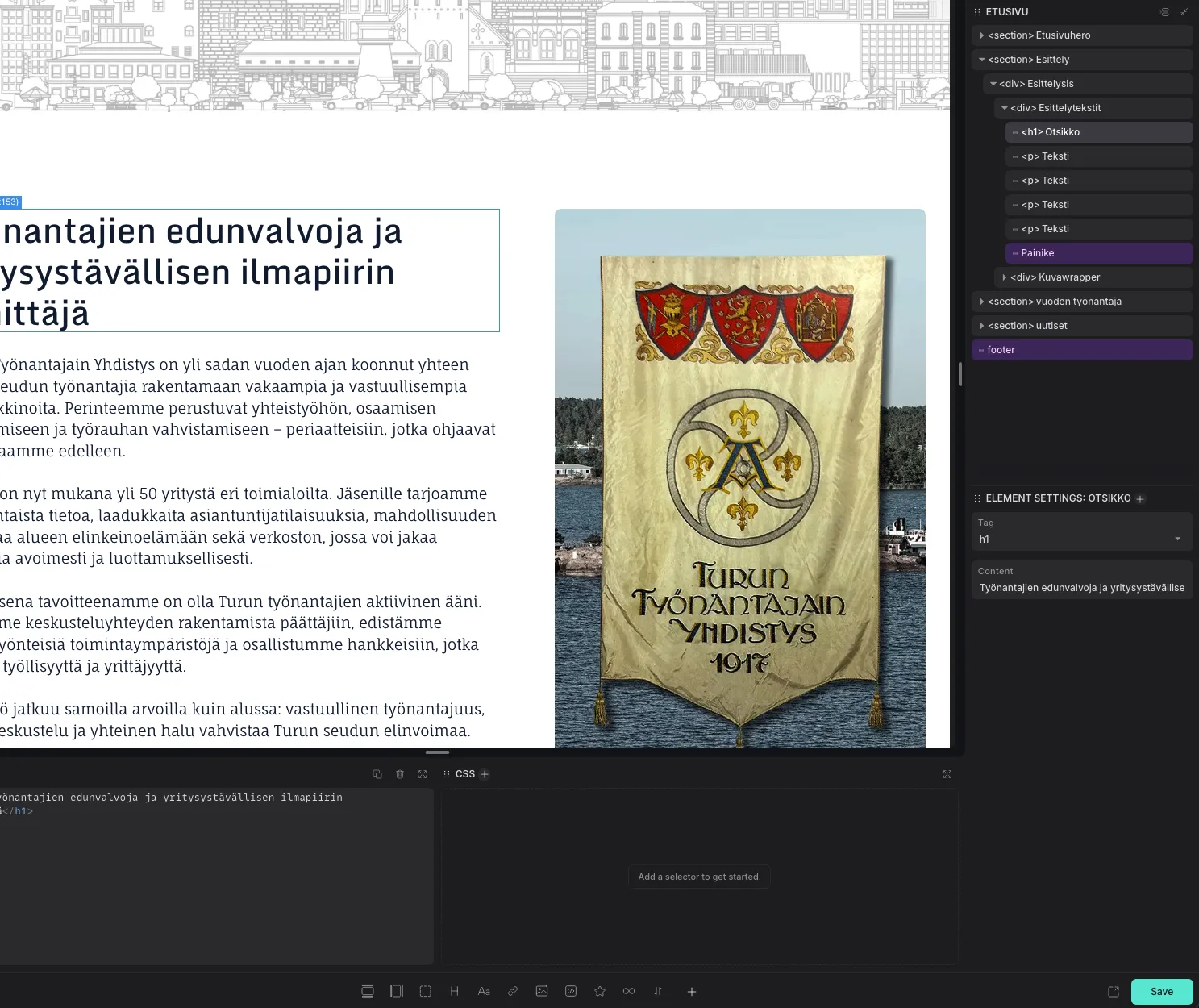This screenshot has height=1008, width=1199.
Task: Switch to the CSS tab
Action: click(x=465, y=773)
